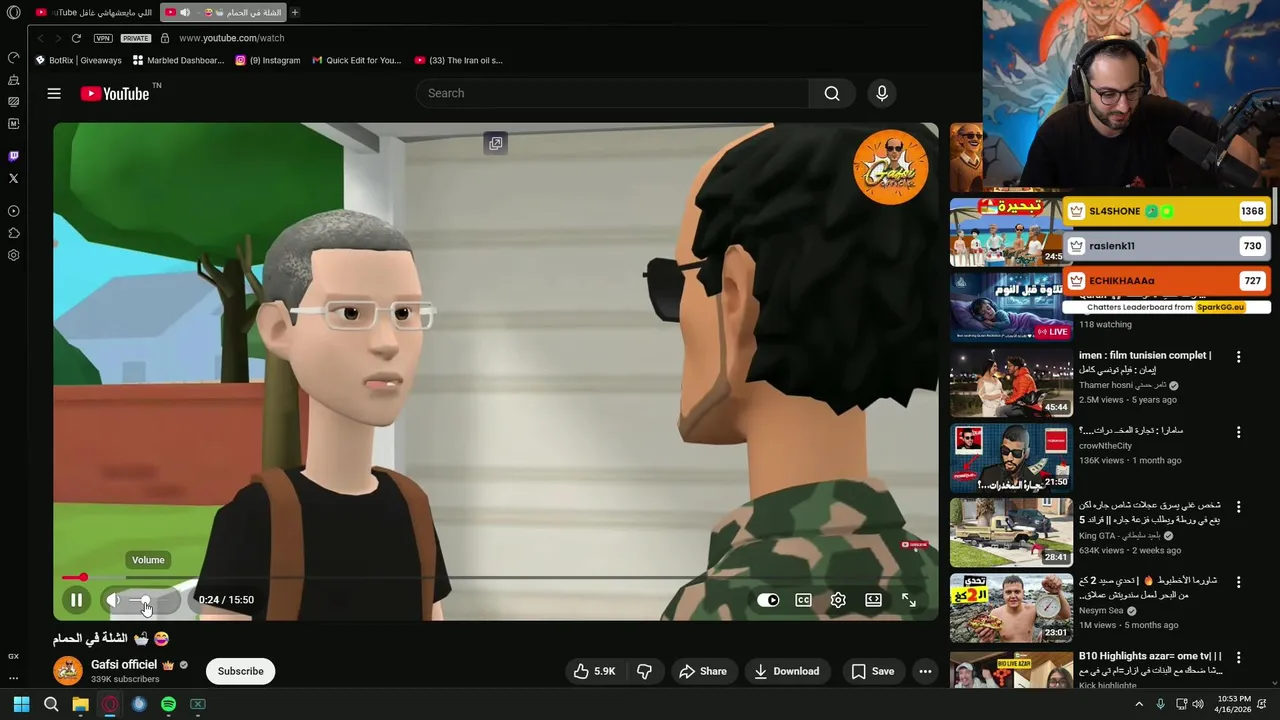Open the sidebar player icon
This screenshot has width=1280, height=720.
[13, 211]
